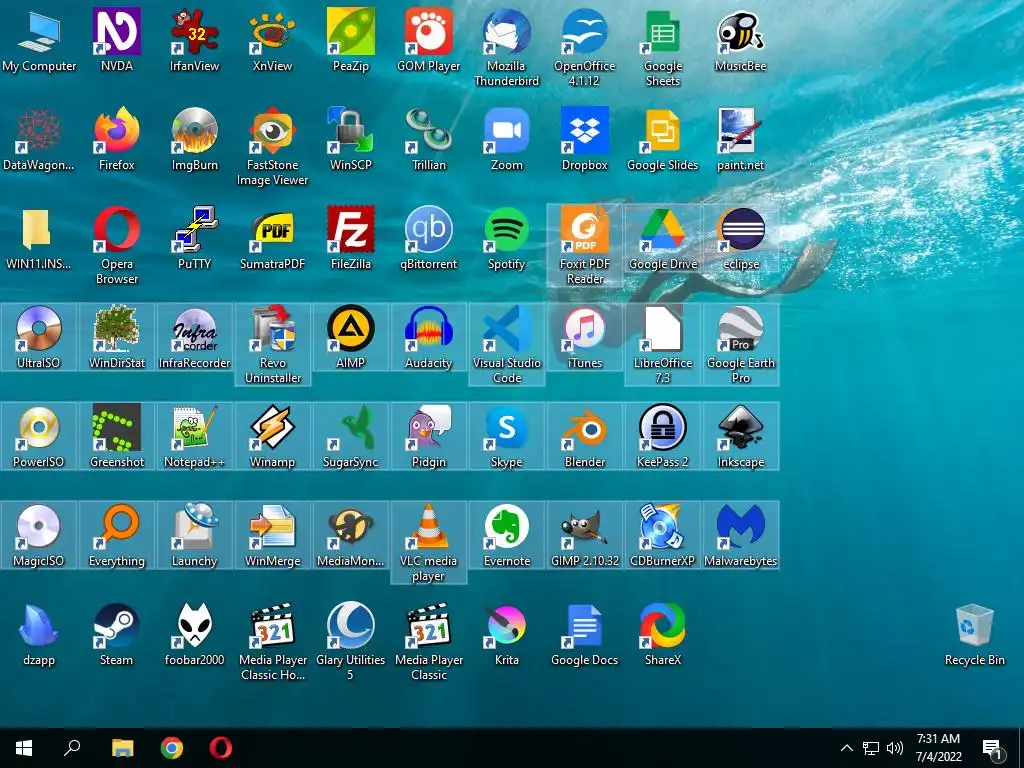1024x768 pixels.
Task: Open File Explorer from the taskbar
Action: 122,748
